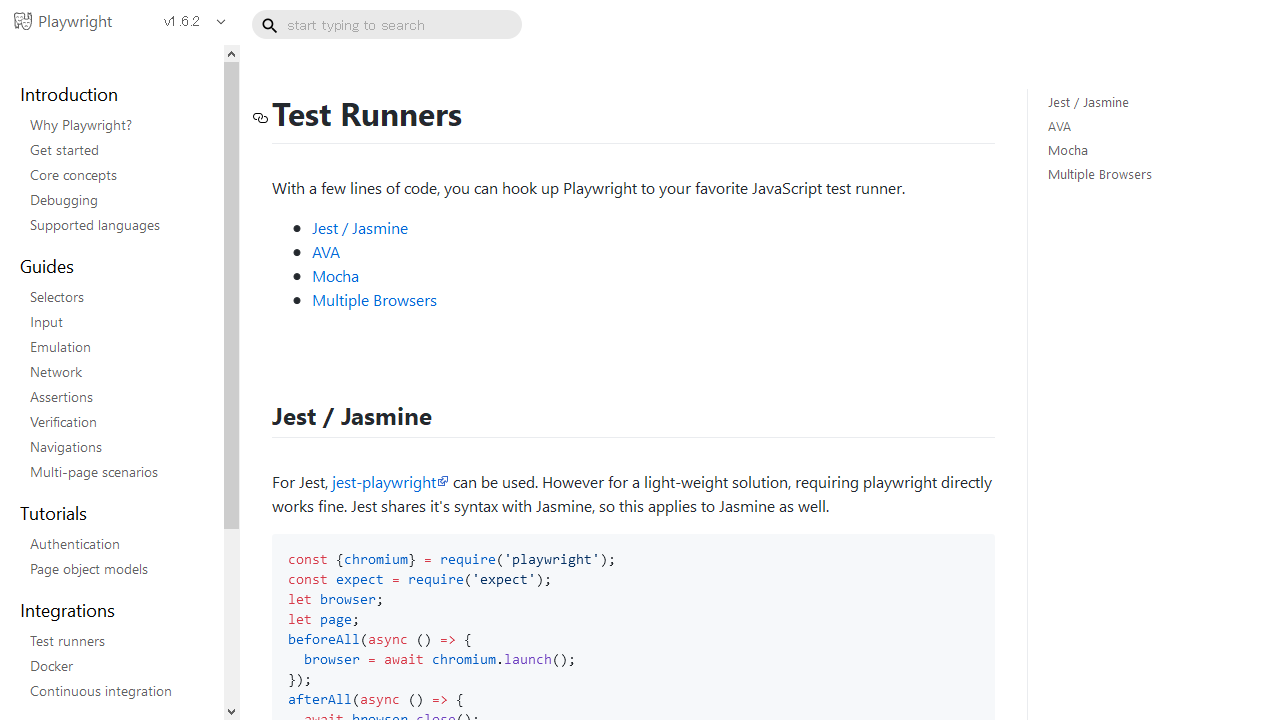Click the Jest / Jasmine section heading

(x=352, y=416)
